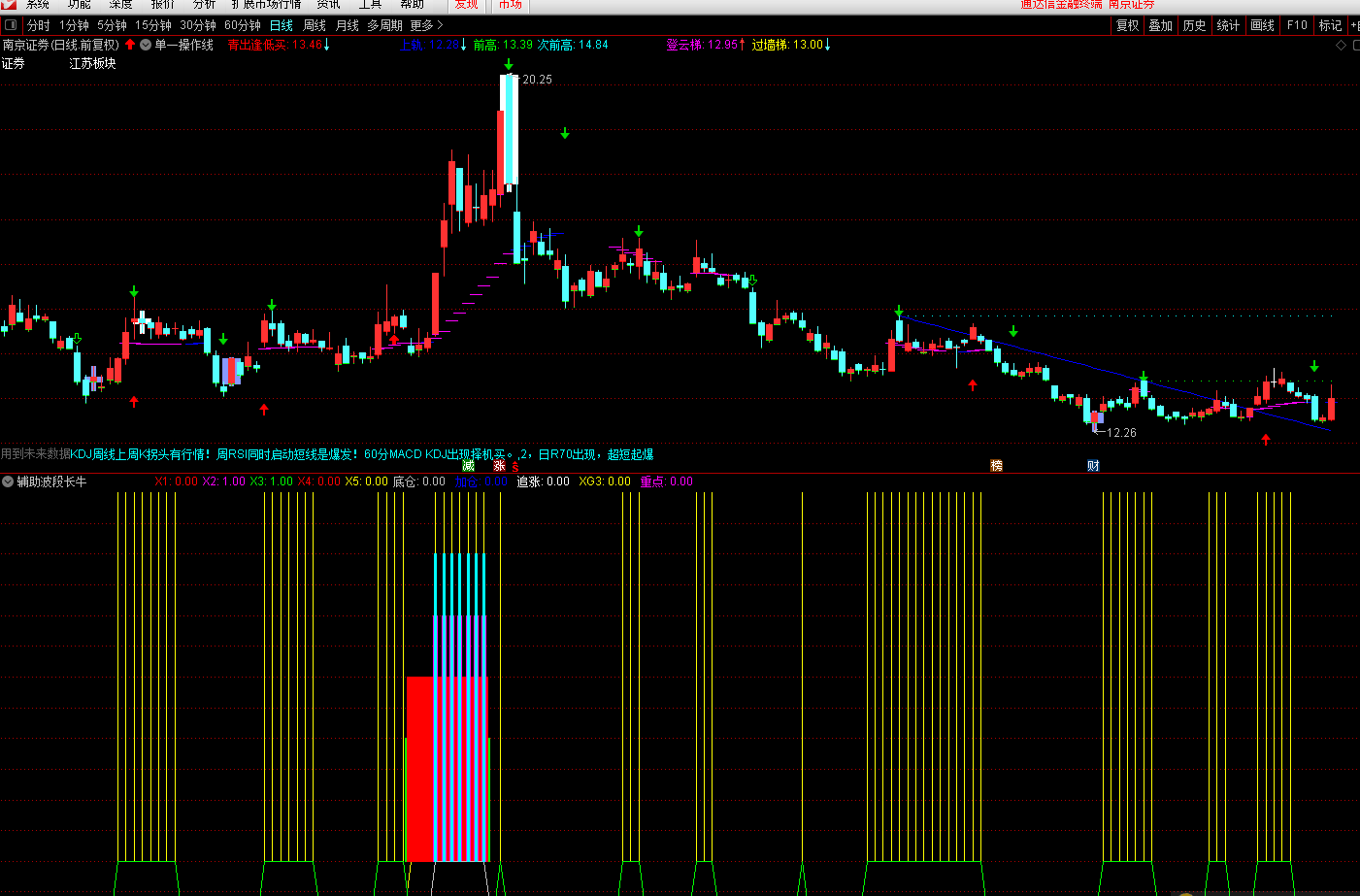Click the 20.25 high price label
This screenshot has width=1360, height=896.
pyautogui.click(x=537, y=80)
